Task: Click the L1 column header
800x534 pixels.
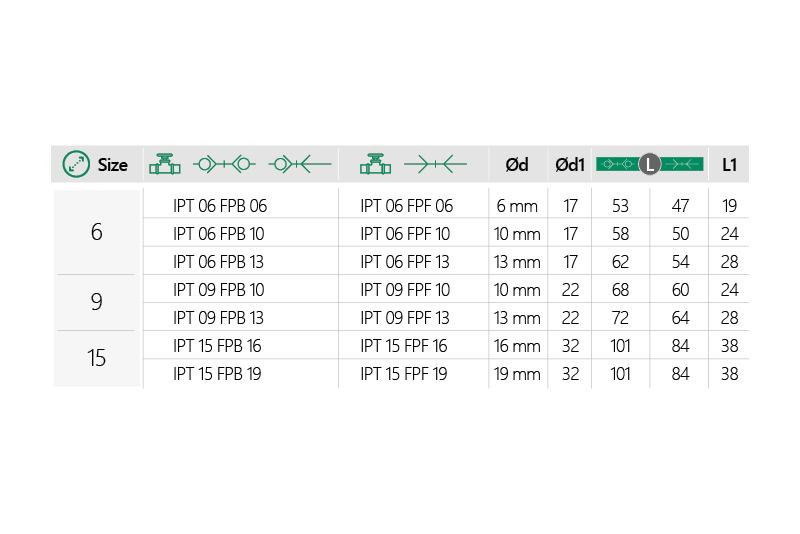Action: (x=729, y=164)
